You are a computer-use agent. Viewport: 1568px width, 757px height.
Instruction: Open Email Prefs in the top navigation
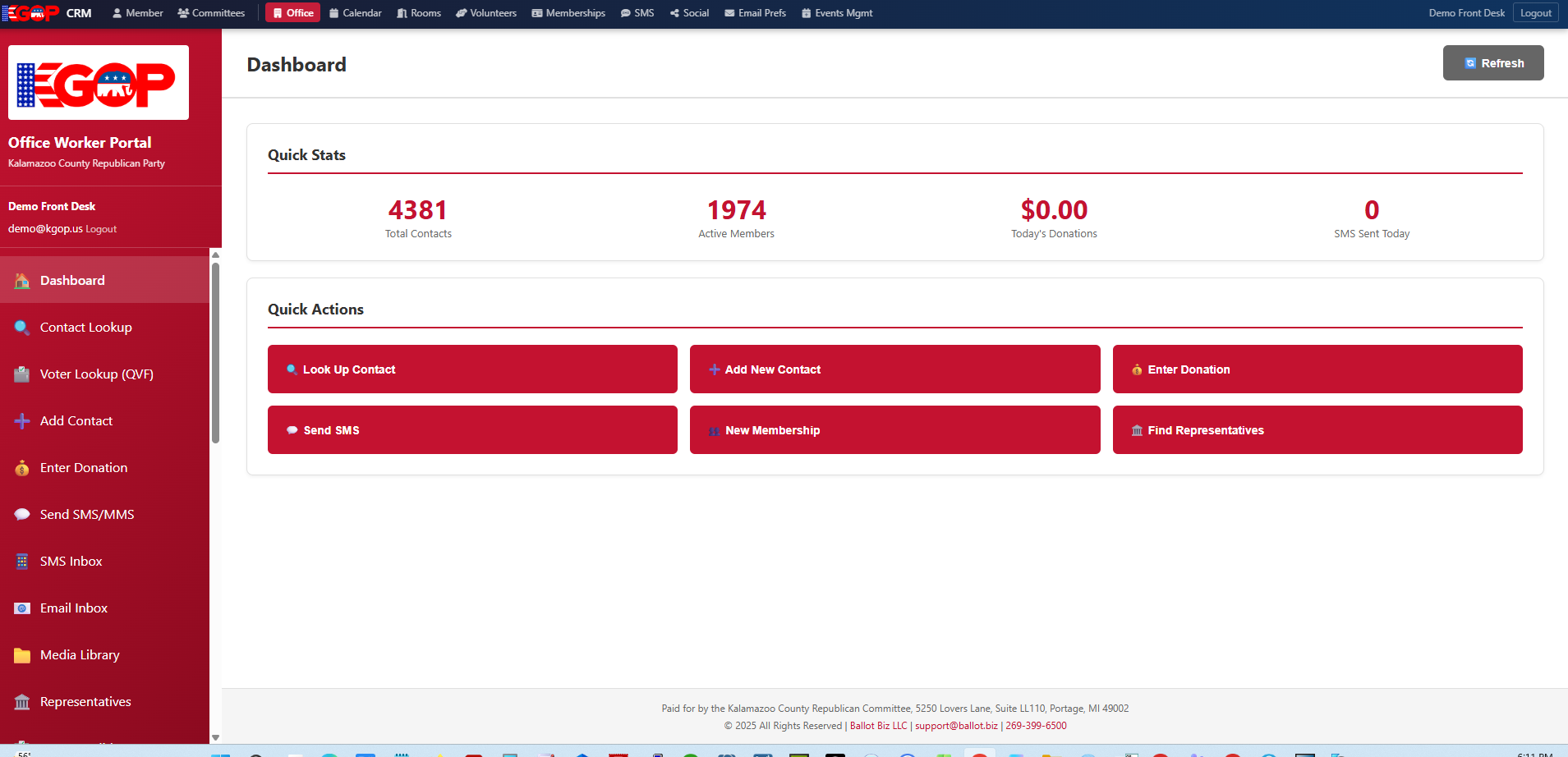tap(754, 12)
